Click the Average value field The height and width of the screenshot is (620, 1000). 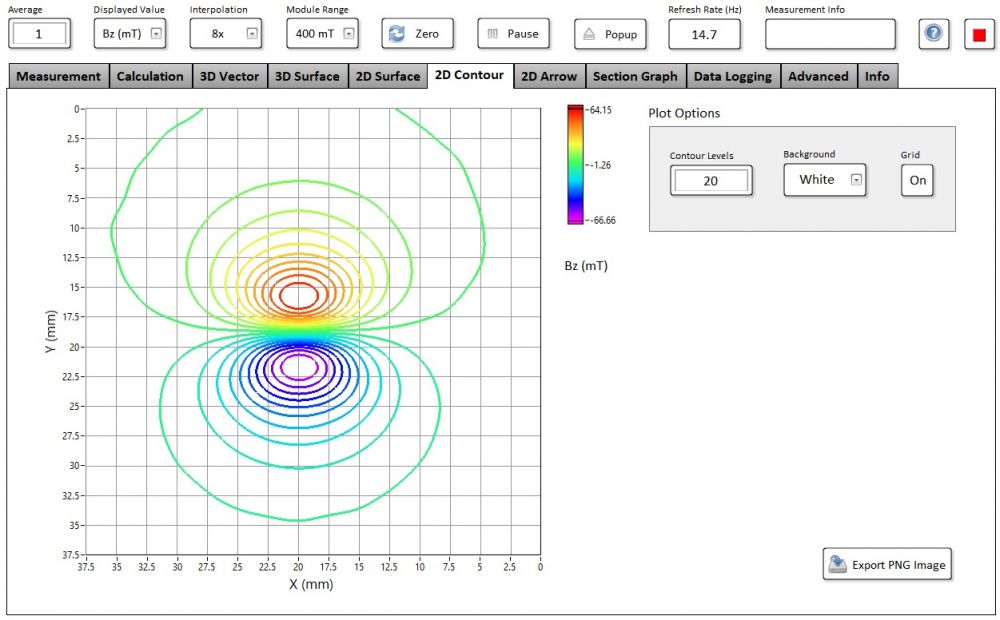(39, 34)
